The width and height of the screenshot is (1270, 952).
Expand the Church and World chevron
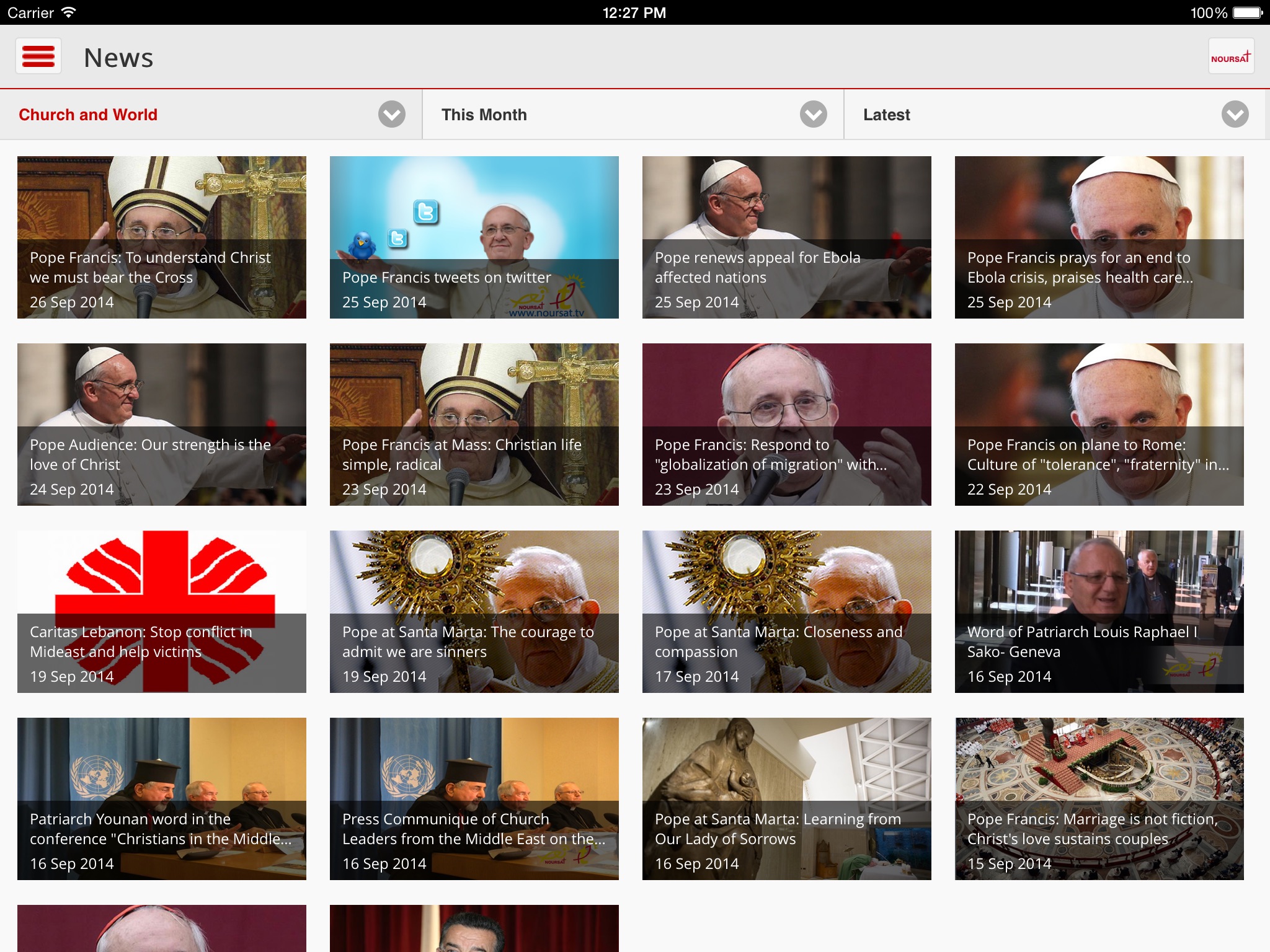(392, 115)
